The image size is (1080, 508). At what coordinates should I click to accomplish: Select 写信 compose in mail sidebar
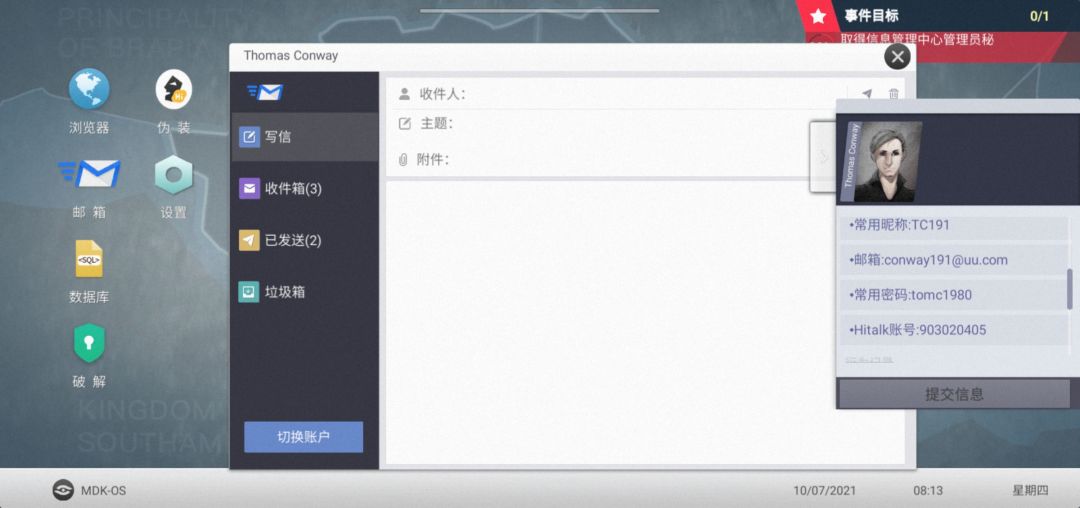click(304, 136)
